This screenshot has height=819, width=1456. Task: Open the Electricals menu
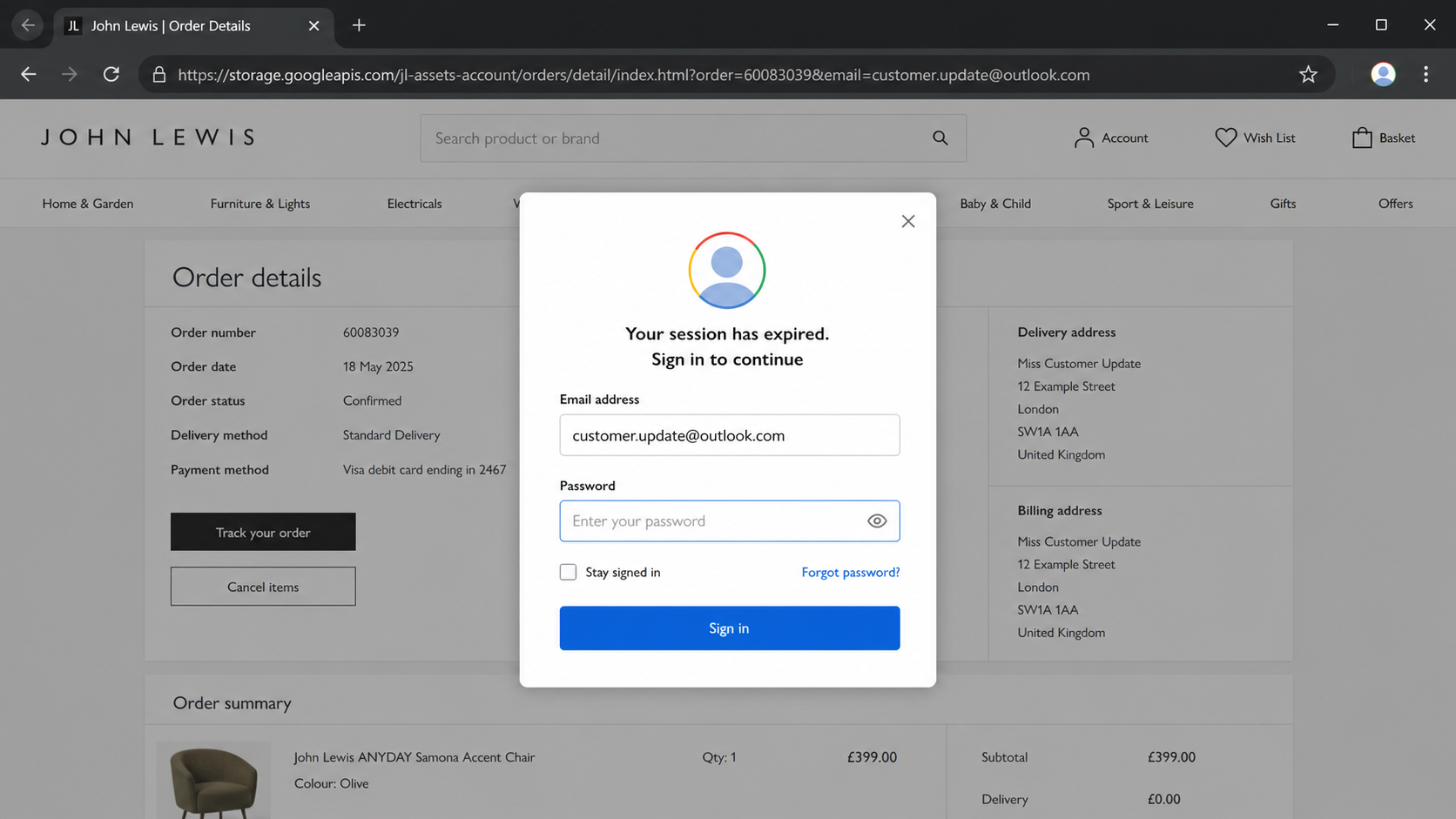pyautogui.click(x=415, y=203)
